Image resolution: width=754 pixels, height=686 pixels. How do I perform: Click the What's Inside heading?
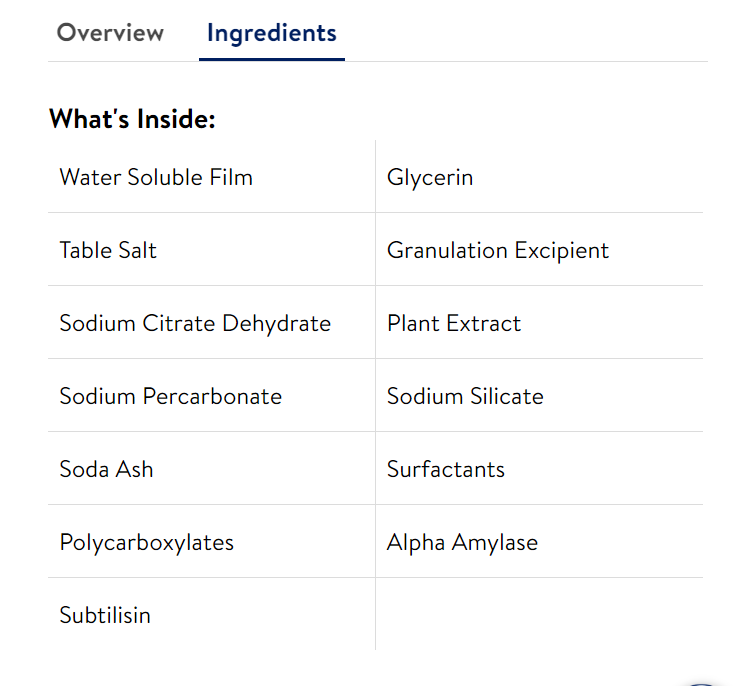click(x=132, y=119)
